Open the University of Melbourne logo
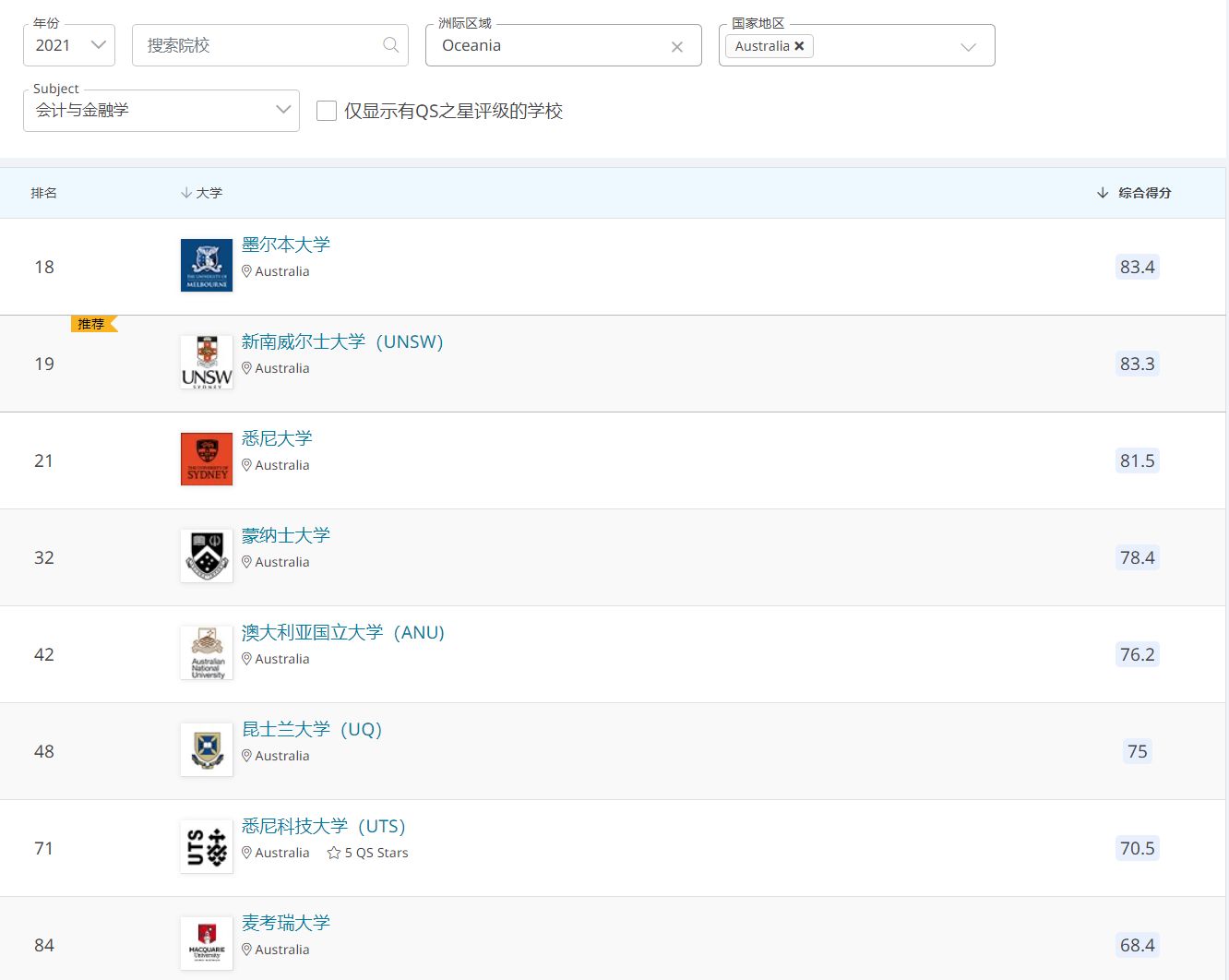This screenshot has width=1229, height=980. (207, 266)
